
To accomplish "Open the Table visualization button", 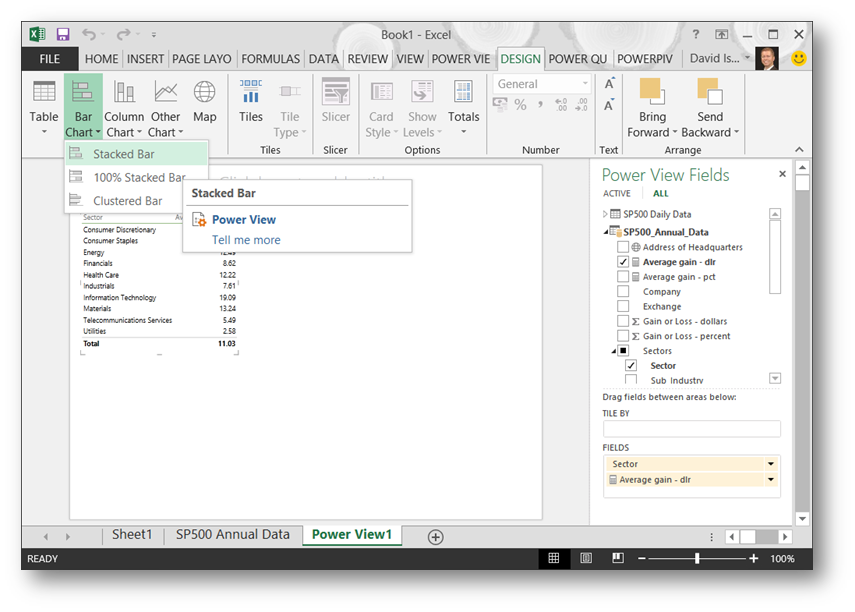I will [x=44, y=108].
